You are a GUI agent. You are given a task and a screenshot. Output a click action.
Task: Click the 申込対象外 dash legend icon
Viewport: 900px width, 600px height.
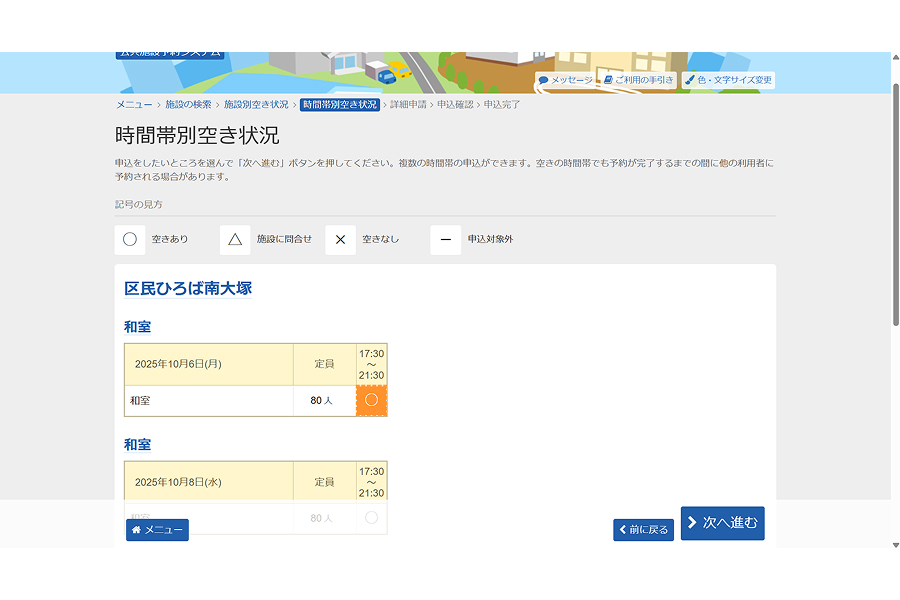click(445, 240)
